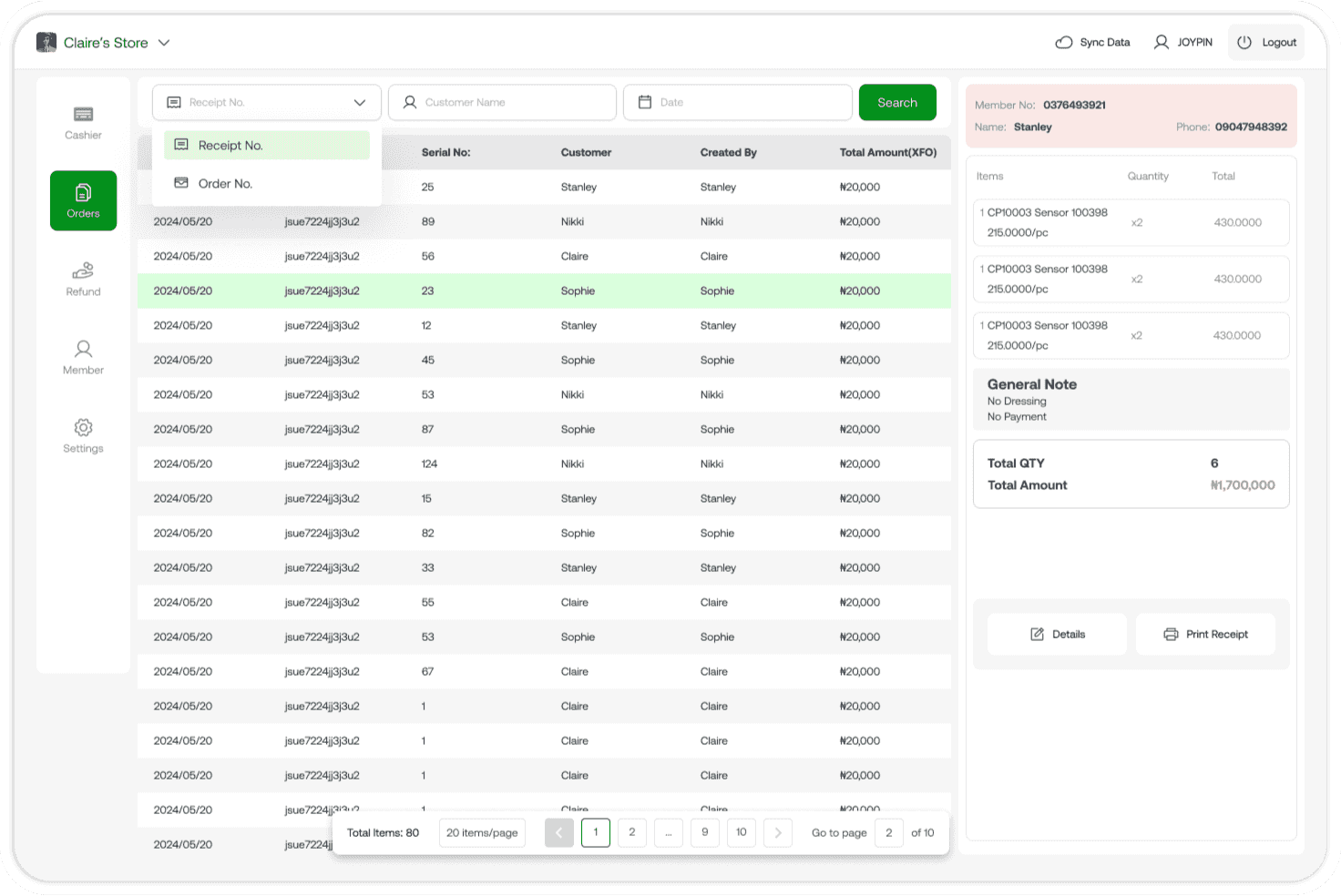Viewport: 1341px width, 896px height.
Task: Go to next page arrow
Action: coord(778,832)
